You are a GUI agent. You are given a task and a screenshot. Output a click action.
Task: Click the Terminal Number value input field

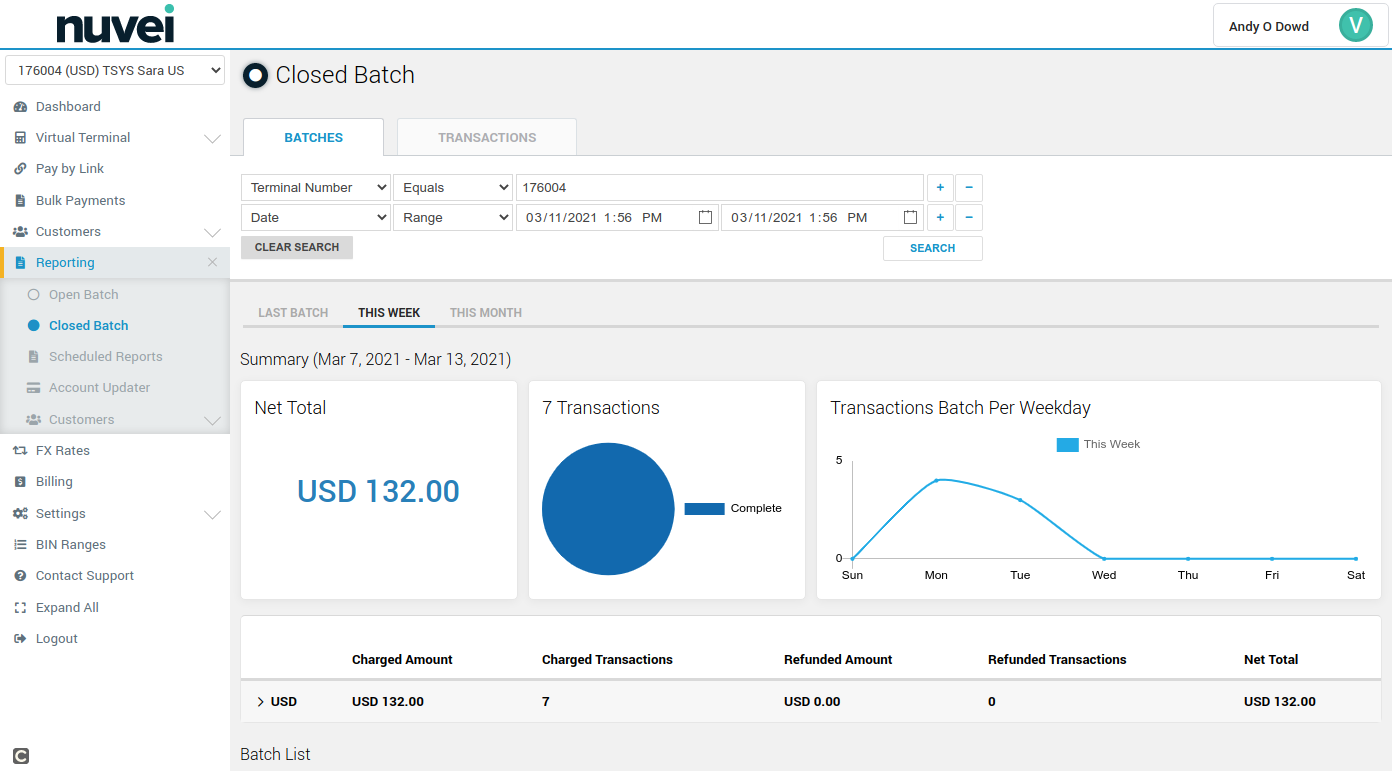[719, 188]
